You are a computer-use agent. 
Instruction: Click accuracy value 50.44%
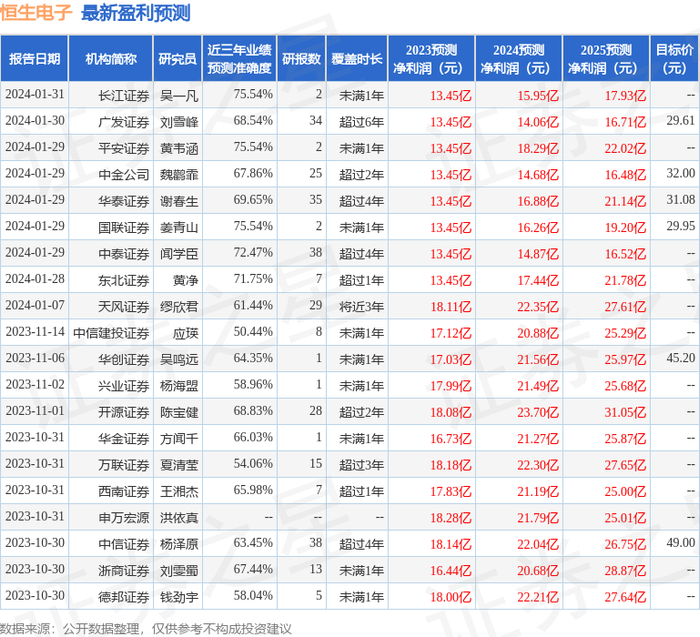point(253,332)
